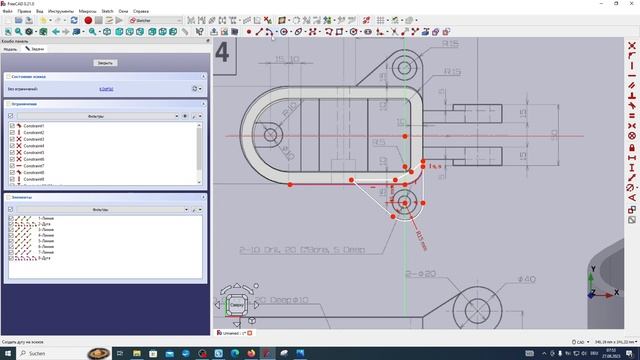Image resolution: width=640 pixels, height=360 pixels.
Task: Toggle the elements filter checkbox beside Фильтры
Action: (x=11, y=209)
